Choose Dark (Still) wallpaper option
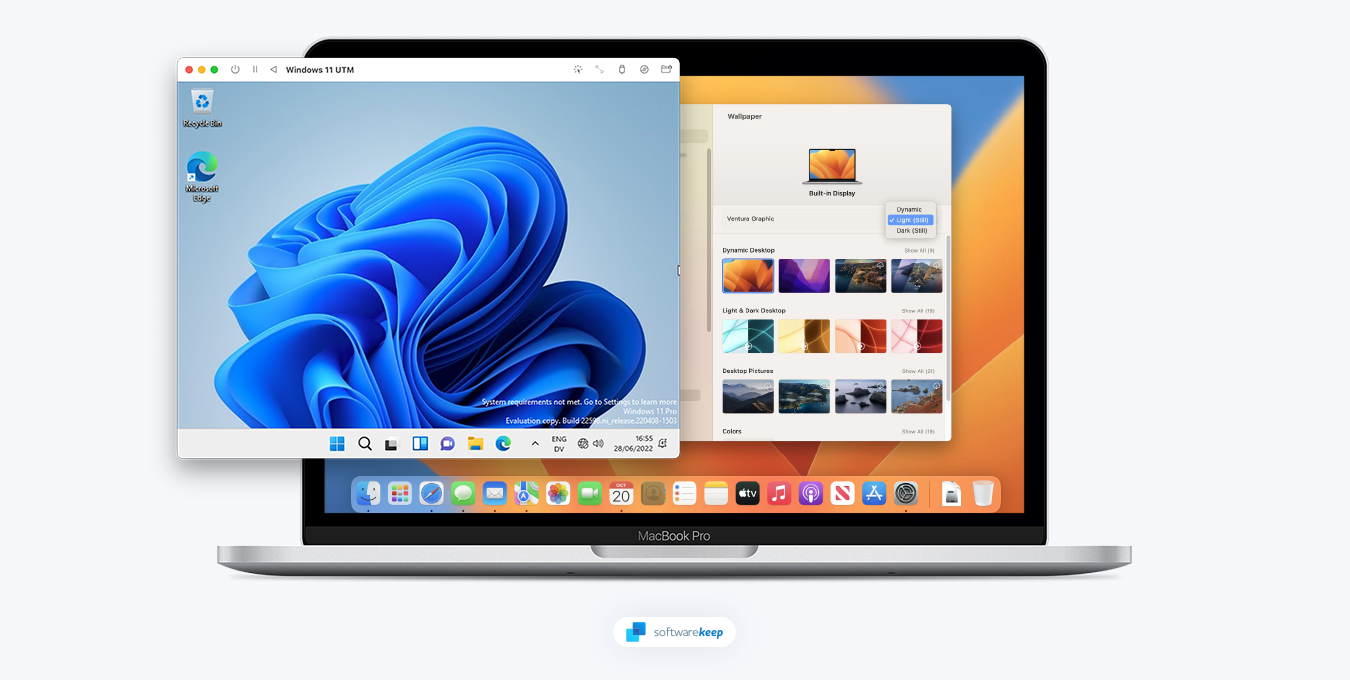Image resolution: width=1350 pixels, height=680 pixels. click(x=911, y=231)
